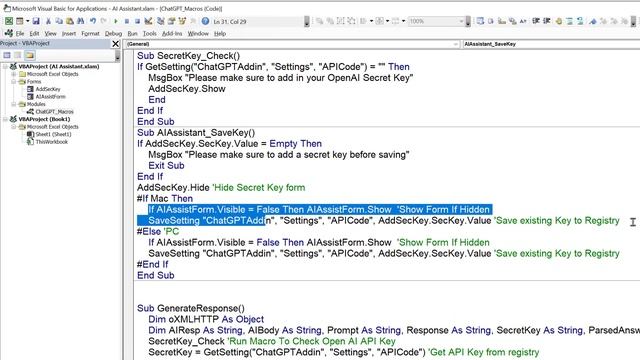The image size is (640, 360).
Task: Click the Insert UserForm toolbar icon
Action: 20,21
